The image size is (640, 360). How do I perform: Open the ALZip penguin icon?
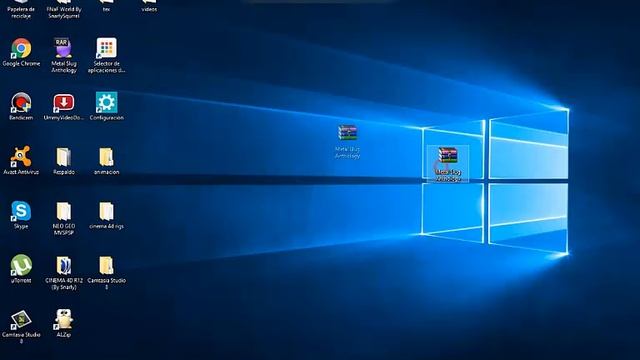click(64, 323)
